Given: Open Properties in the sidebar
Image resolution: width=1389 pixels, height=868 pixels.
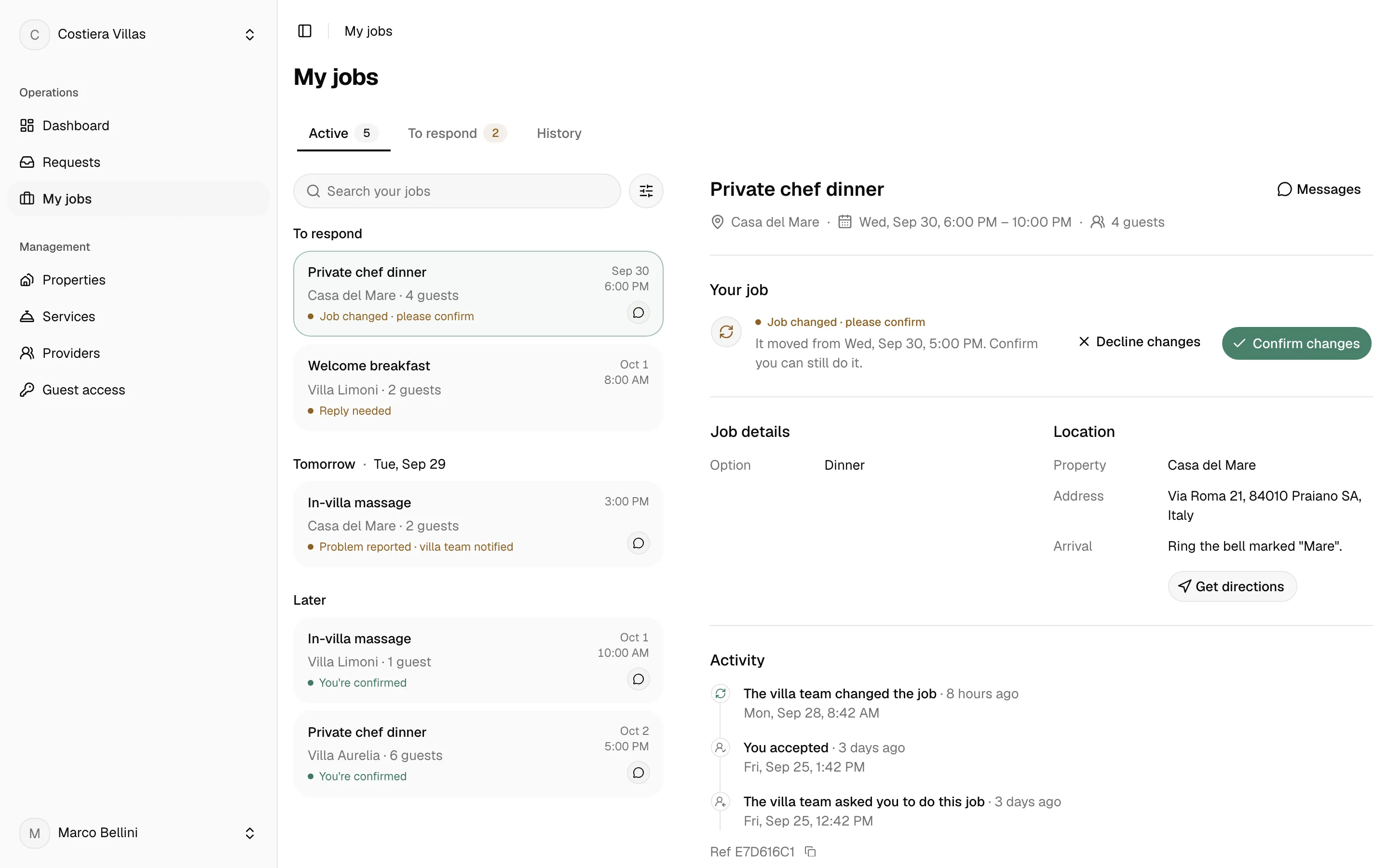Looking at the screenshot, I should [x=138, y=280].
